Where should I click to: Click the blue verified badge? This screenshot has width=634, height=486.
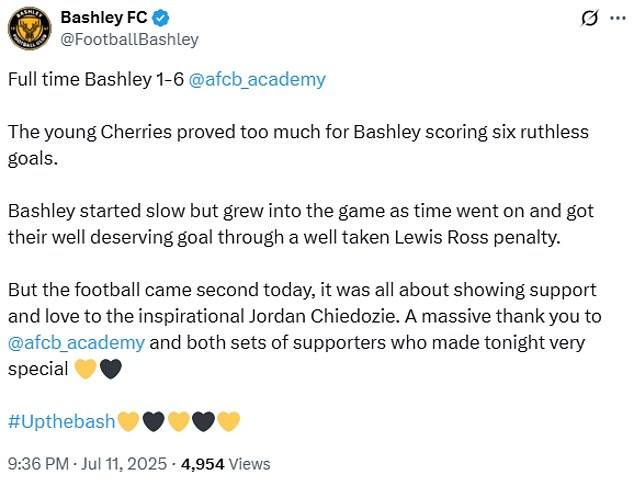click(161, 18)
